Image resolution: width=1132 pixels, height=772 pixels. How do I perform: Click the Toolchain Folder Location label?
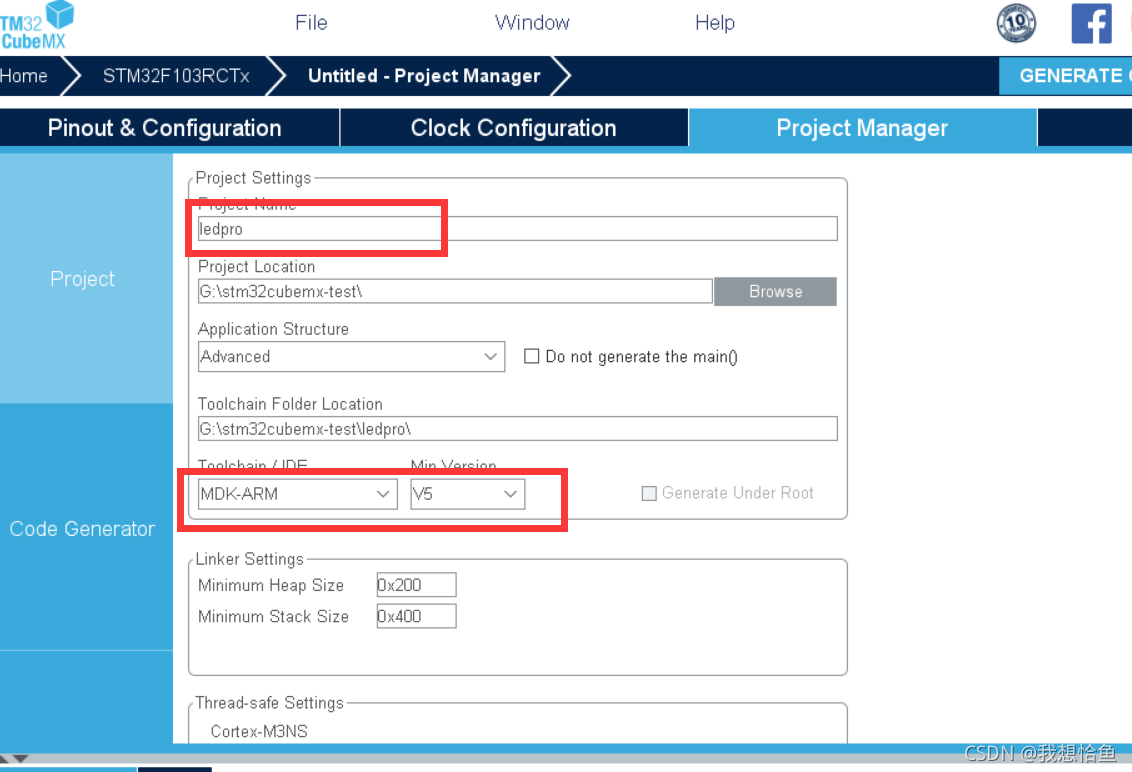point(290,404)
